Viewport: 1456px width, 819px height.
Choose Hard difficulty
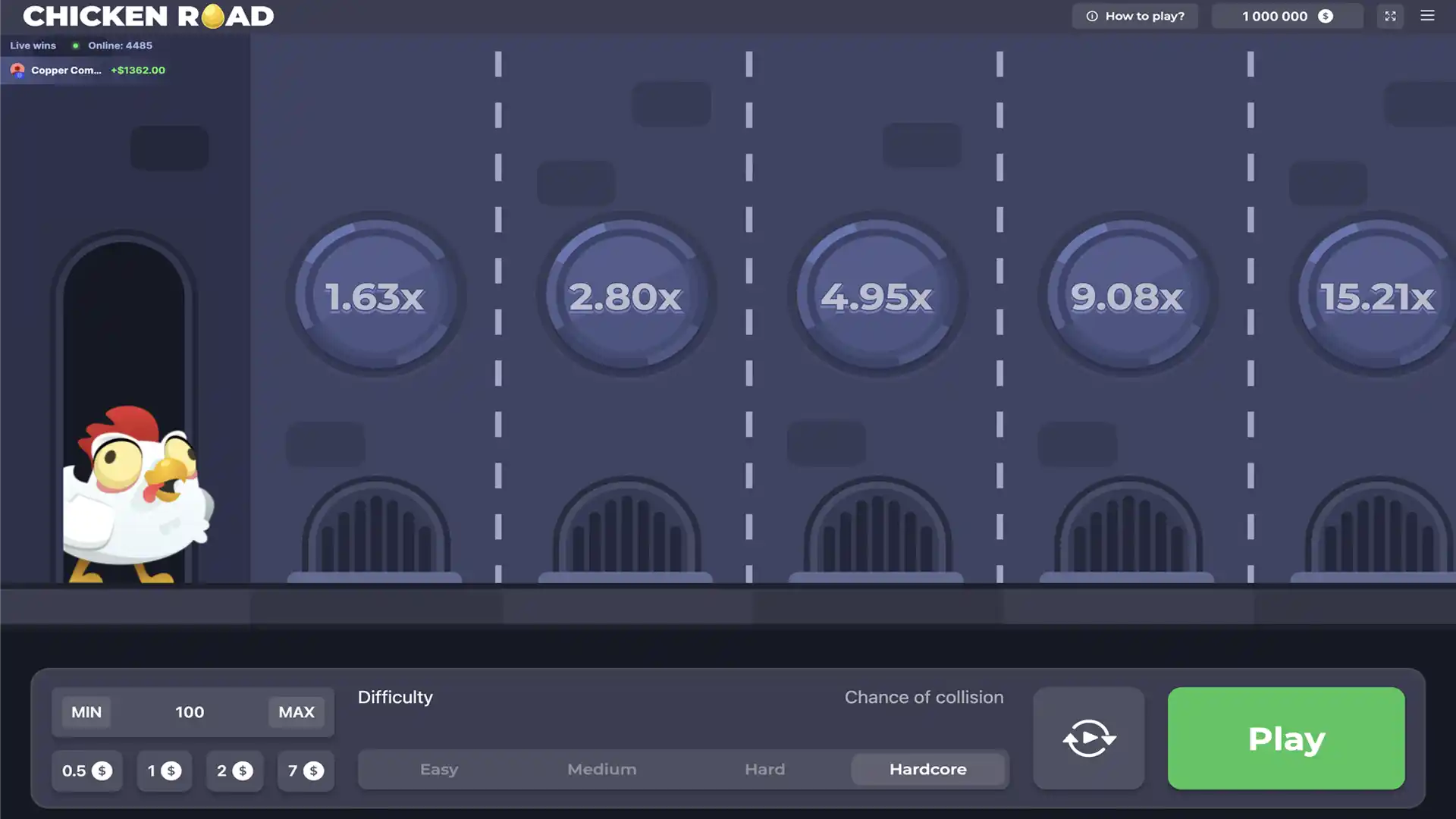(764, 769)
